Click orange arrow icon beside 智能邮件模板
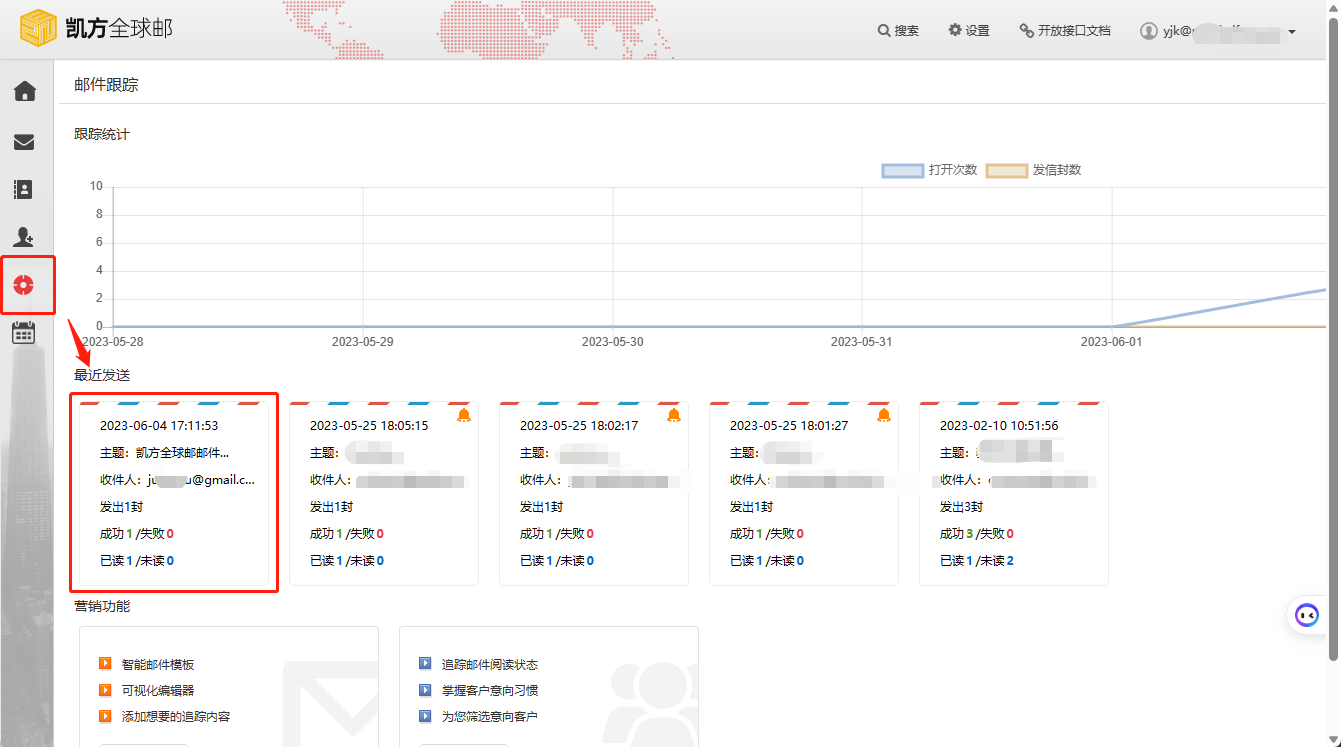The width and height of the screenshot is (1341, 747). (x=105, y=664)
